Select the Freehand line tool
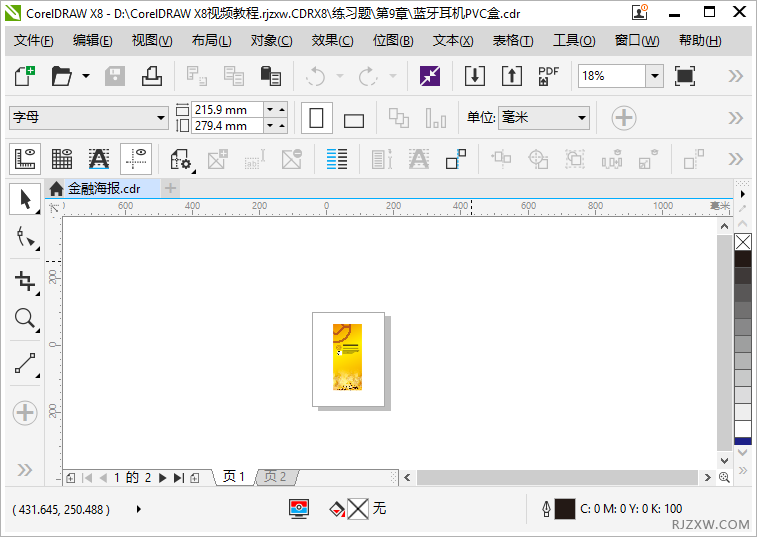This screenshot has height=537, width=757. (25, 363)
